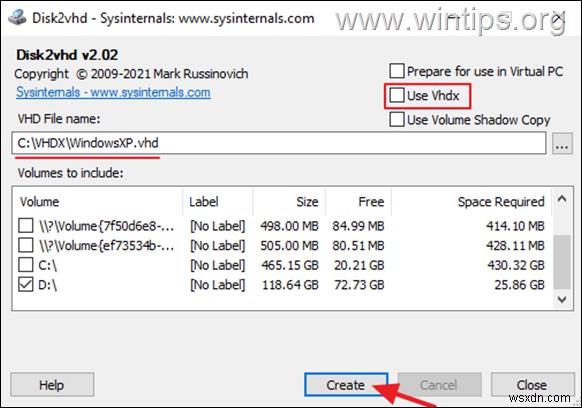Click the Create button

tap(346, 385)
